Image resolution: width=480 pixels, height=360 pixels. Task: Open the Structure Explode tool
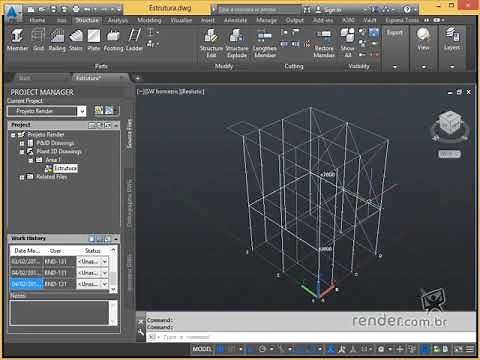tap(237, 43)
